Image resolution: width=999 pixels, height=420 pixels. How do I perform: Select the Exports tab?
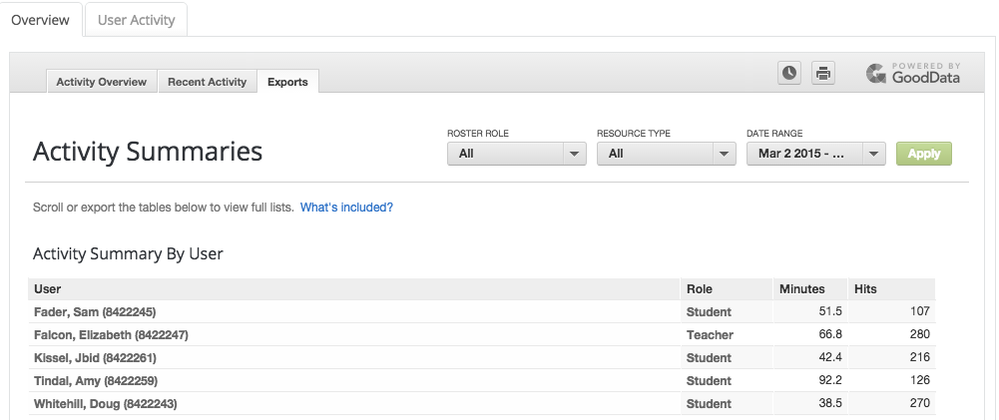[x=287, y=82]
